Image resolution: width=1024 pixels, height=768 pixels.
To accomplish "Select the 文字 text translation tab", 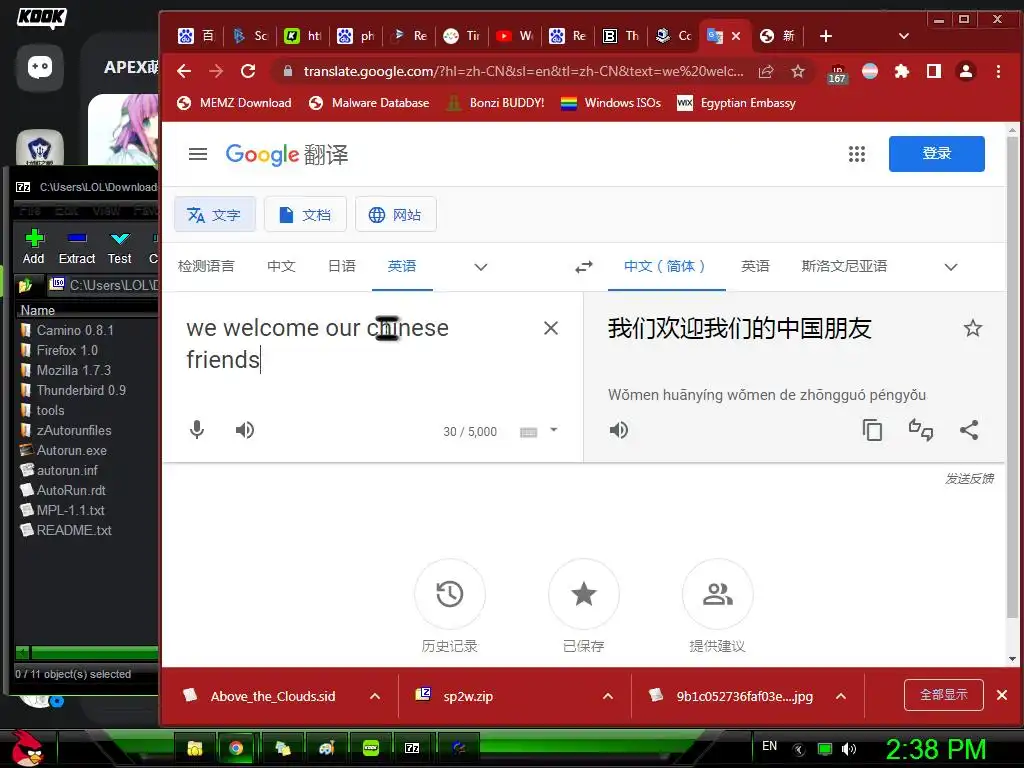I will (214, 214).
